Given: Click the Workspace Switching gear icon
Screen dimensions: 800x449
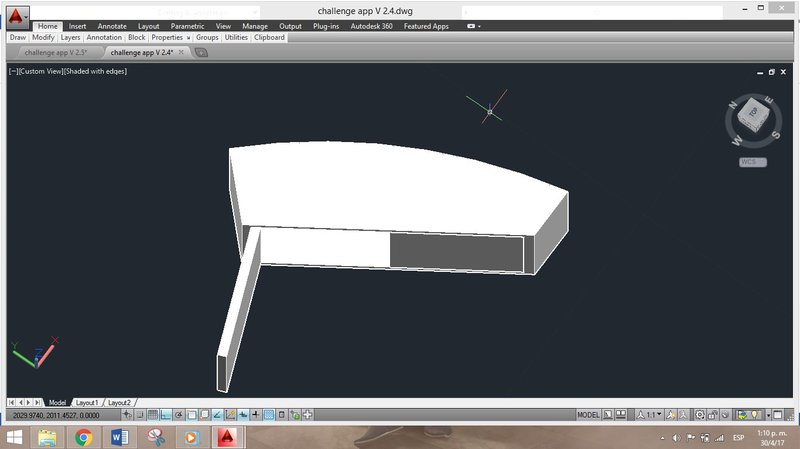Looking at the screenshot, I should pos(699,414).
